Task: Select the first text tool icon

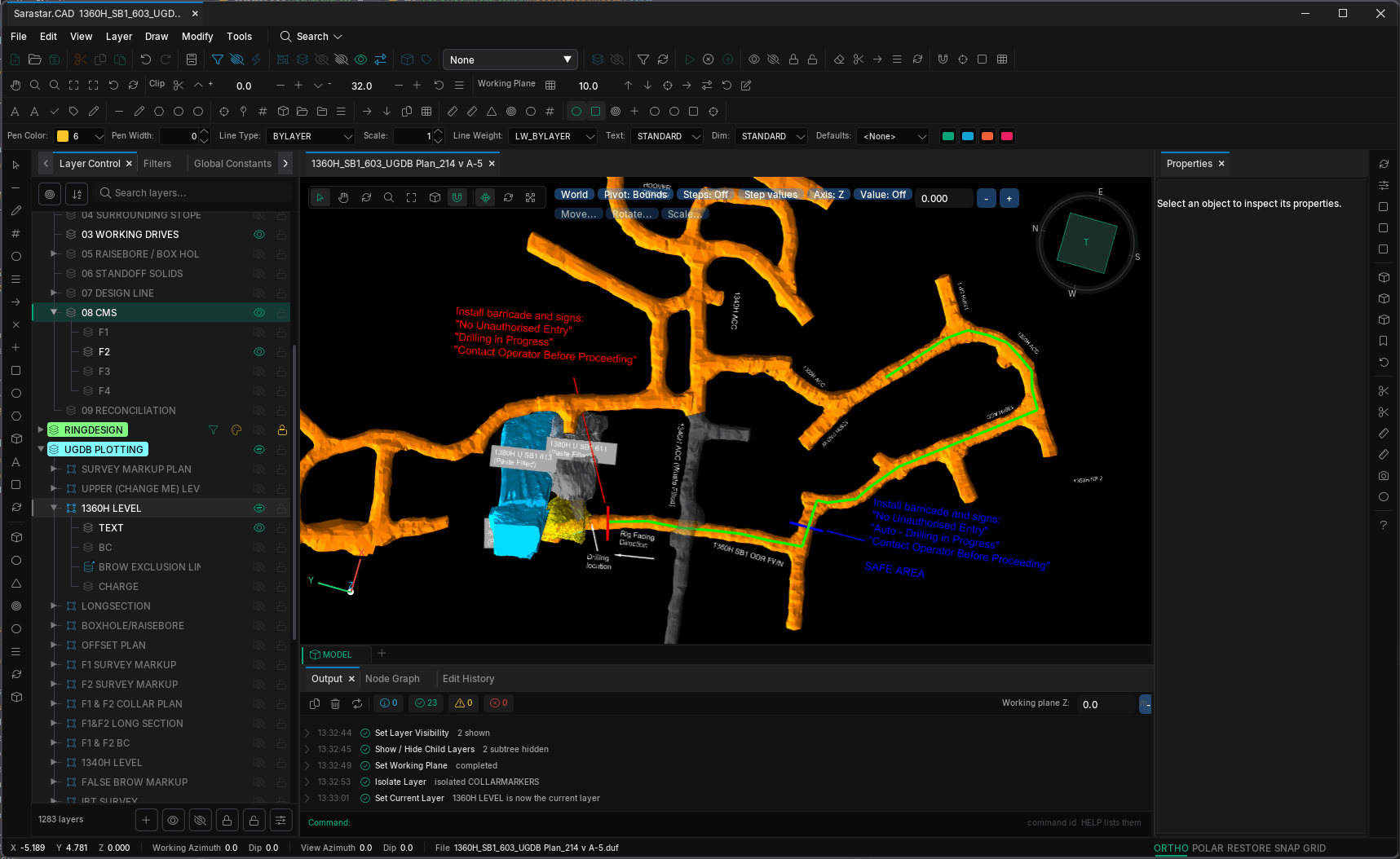Action: tap(15, 112)
